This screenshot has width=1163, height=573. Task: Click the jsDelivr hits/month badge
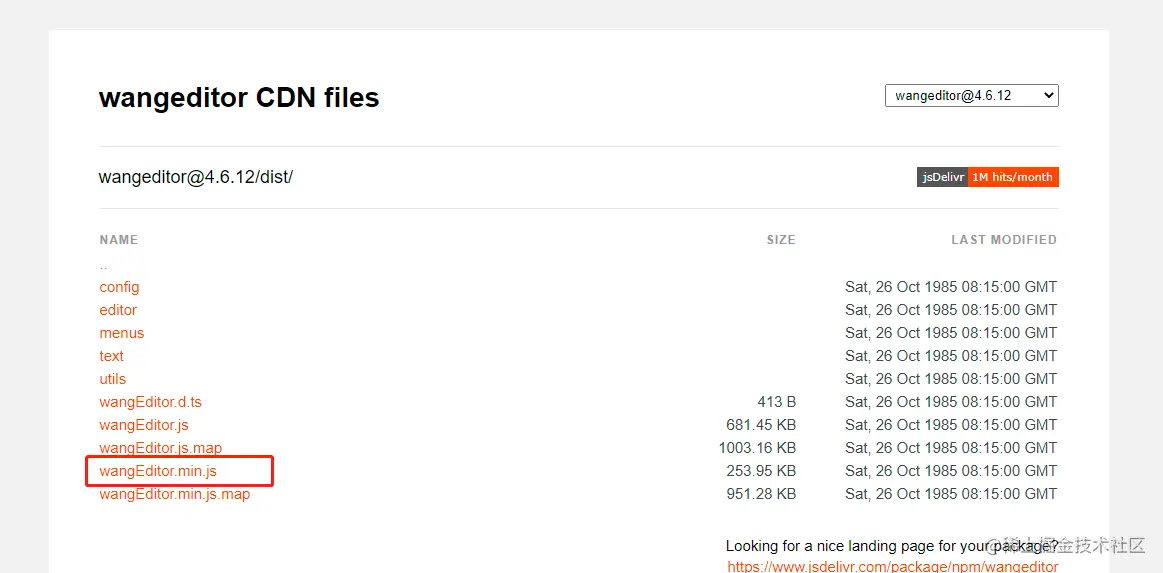987,177
